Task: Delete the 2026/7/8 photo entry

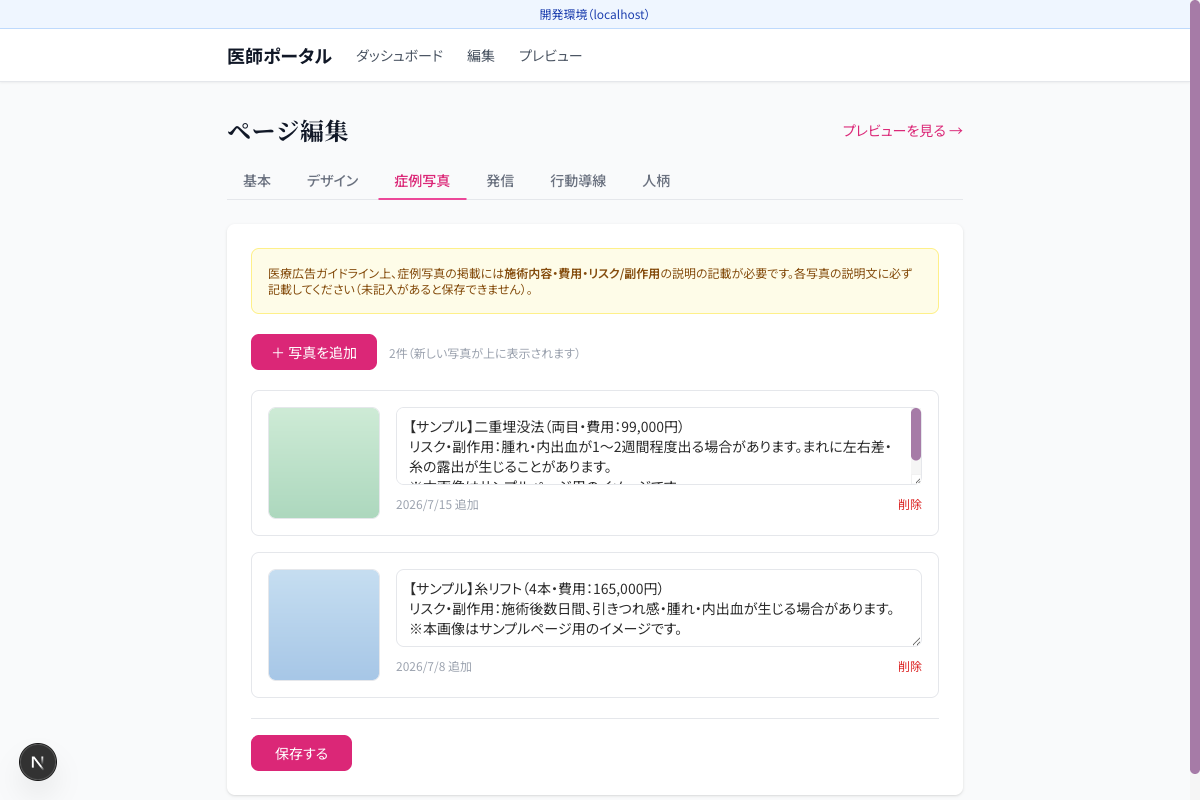Action: (910, 666)
